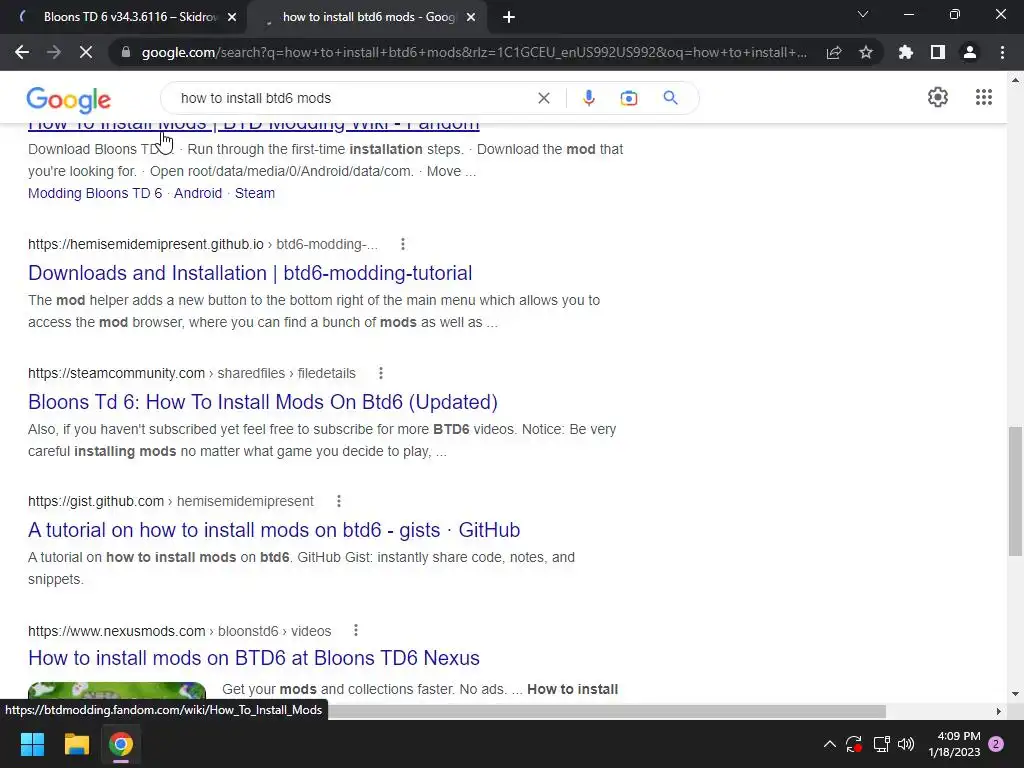View site information via the lock icon
The height and width of the screenshot is (768, 1024).
click(x=126, y=52)
